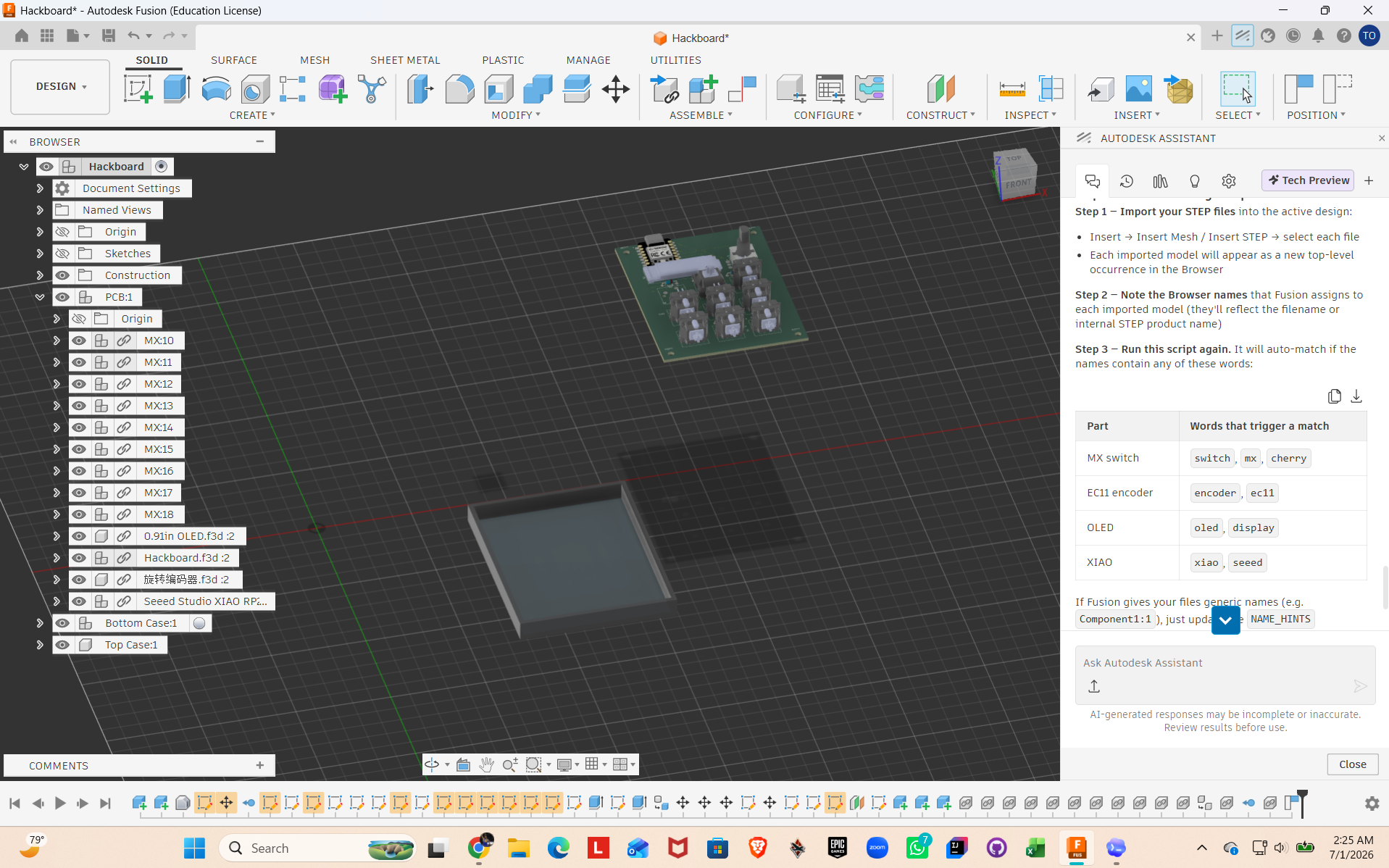The height and width of the screenshot is (868, 1389).
Task: Collapse the PCB:1 component tree
Action: coord(40,297)
